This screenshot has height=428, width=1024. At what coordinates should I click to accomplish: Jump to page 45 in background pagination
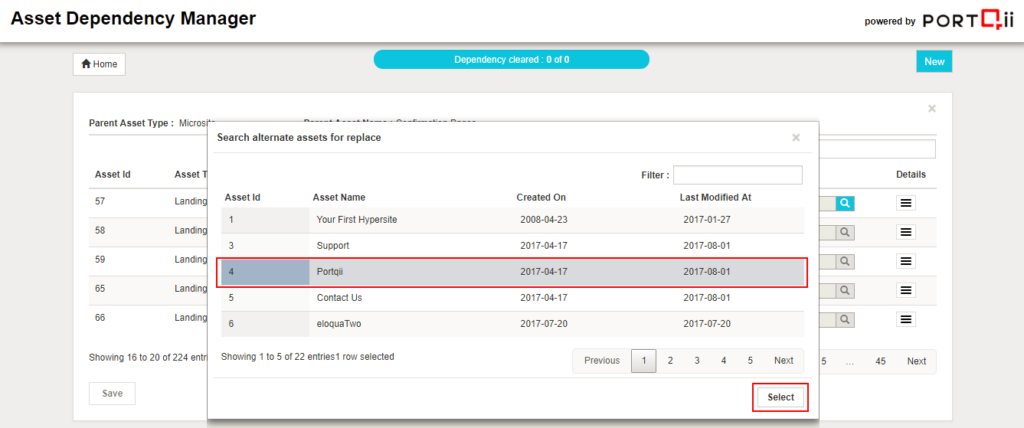(x=880, y=361)
